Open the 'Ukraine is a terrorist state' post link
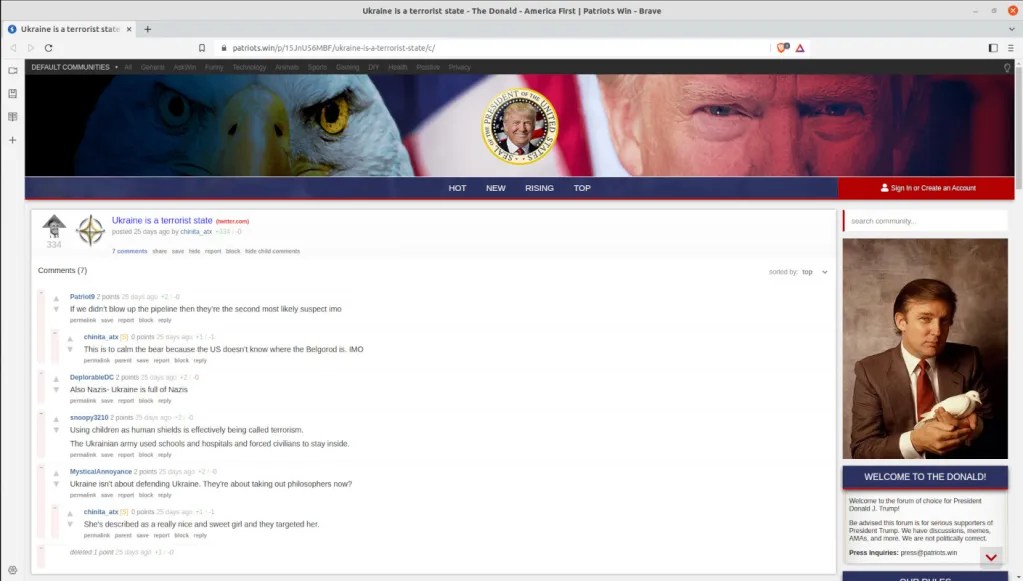Image resolution: width=1023 pixels, height=581 pixels. 162,220
